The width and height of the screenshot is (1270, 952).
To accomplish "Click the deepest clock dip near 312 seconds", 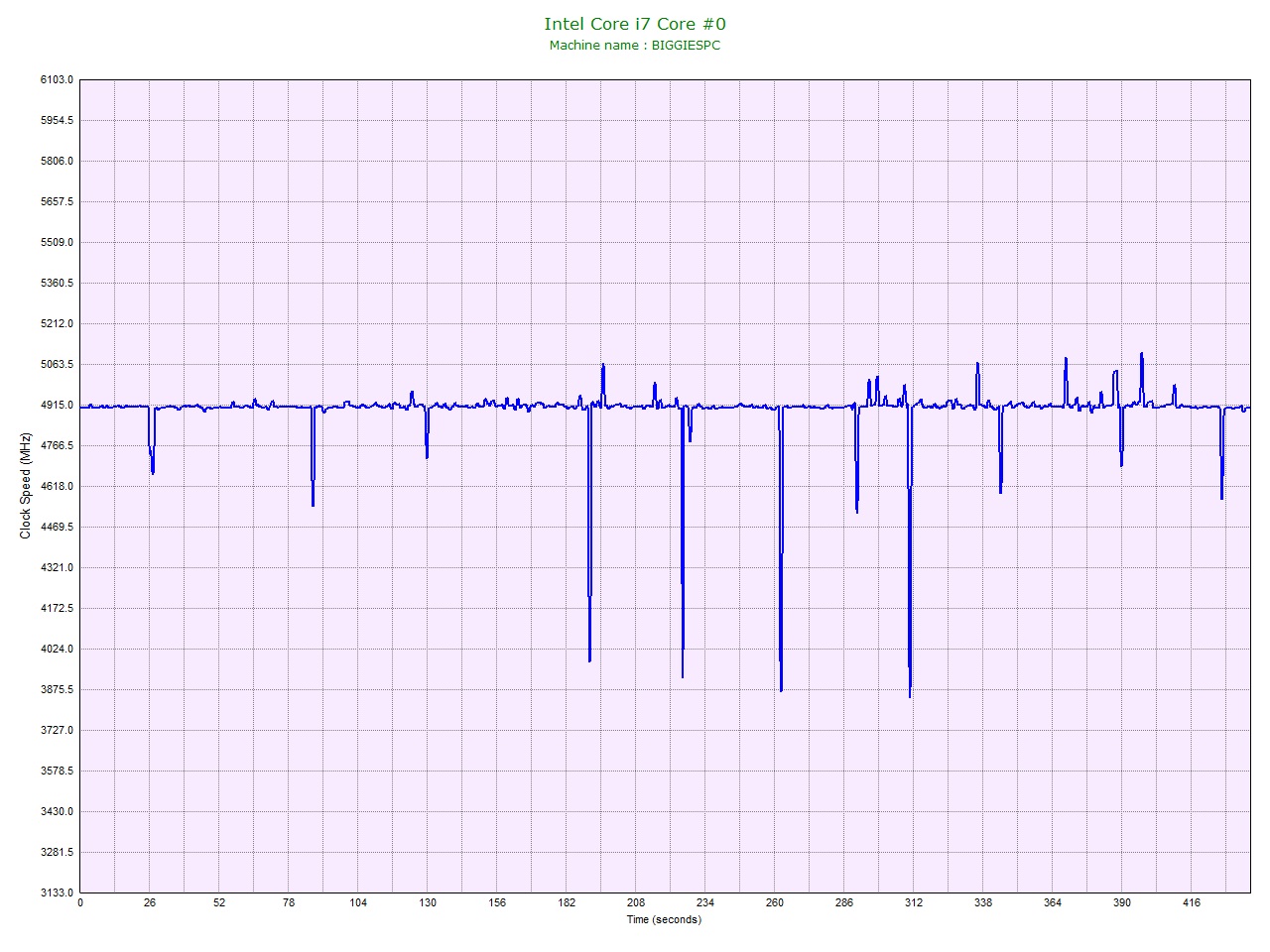I will pyautogui.click(x=910, y=694).
